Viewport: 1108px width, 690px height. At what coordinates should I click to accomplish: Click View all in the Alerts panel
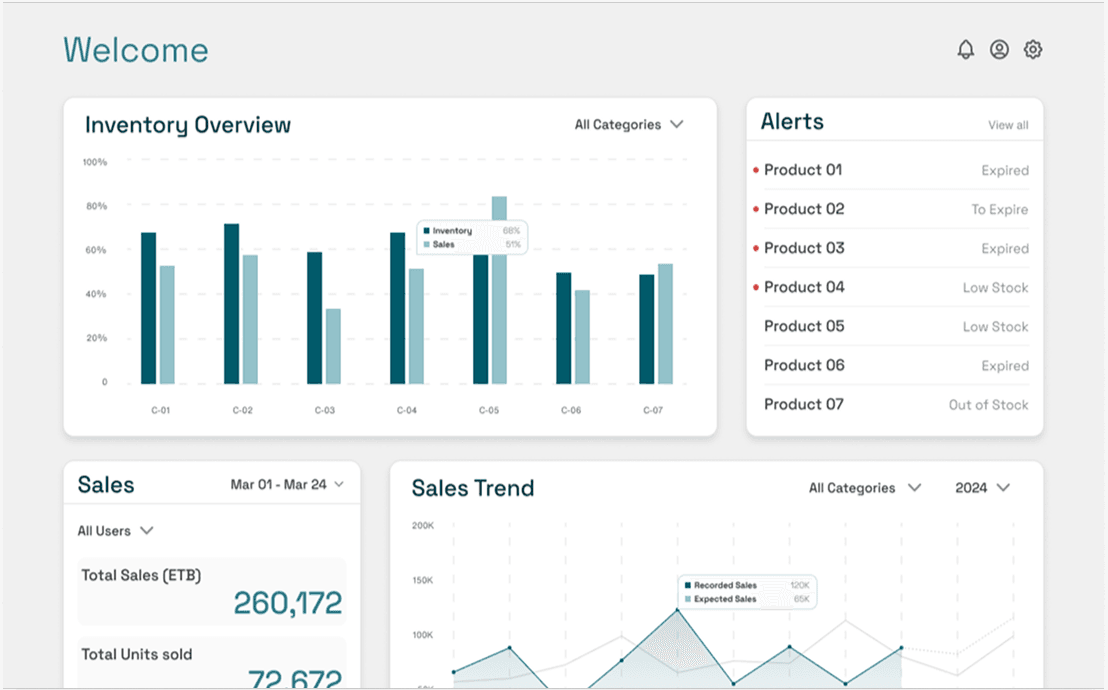coord(1006,124)
